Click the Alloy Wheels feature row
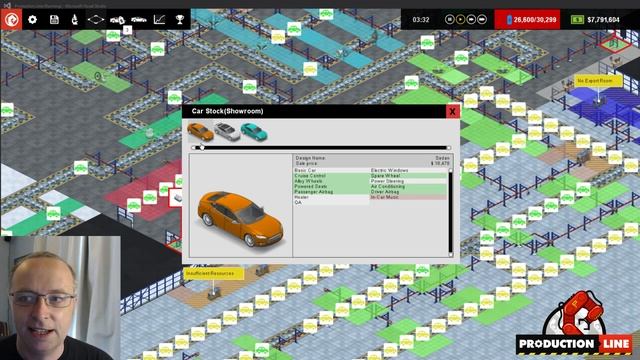 pos(331,181)
